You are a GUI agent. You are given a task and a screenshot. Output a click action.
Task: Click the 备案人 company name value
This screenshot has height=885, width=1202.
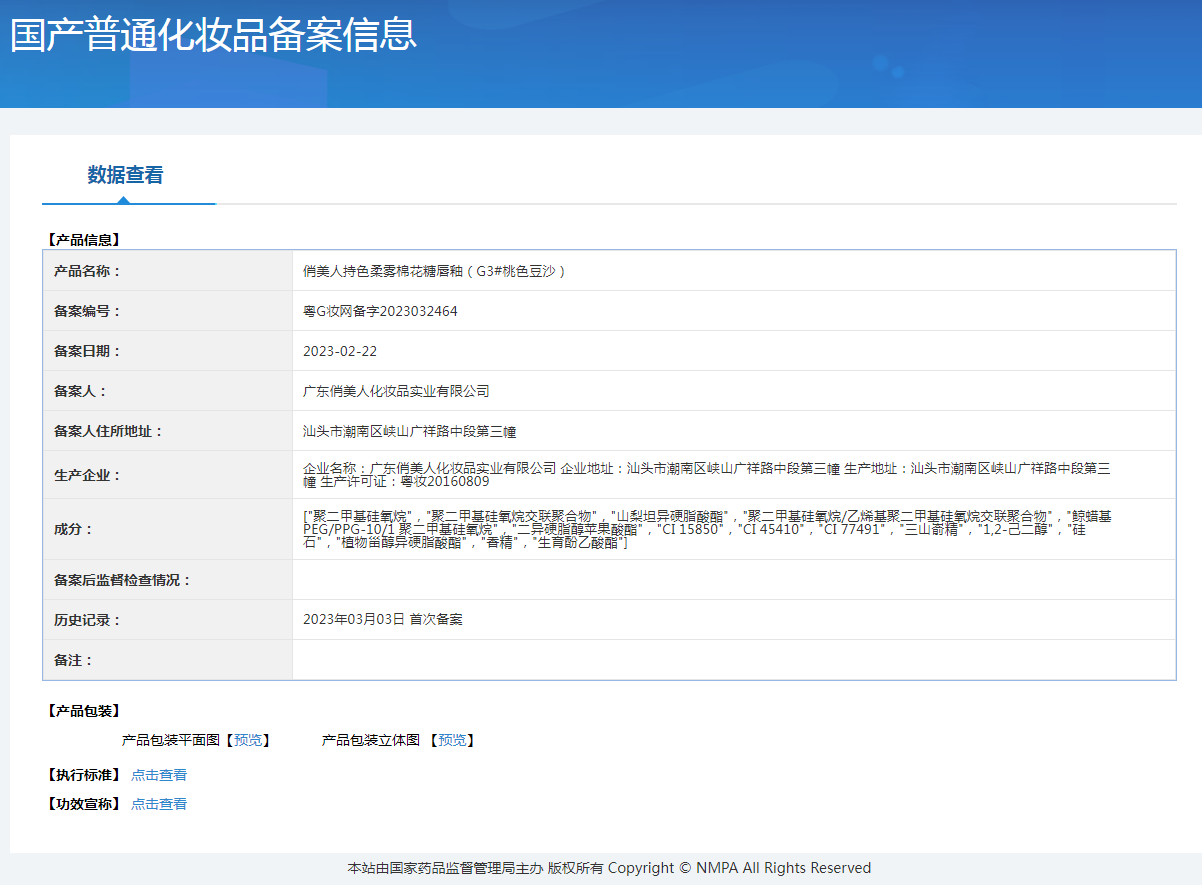[x=396, y=391]
